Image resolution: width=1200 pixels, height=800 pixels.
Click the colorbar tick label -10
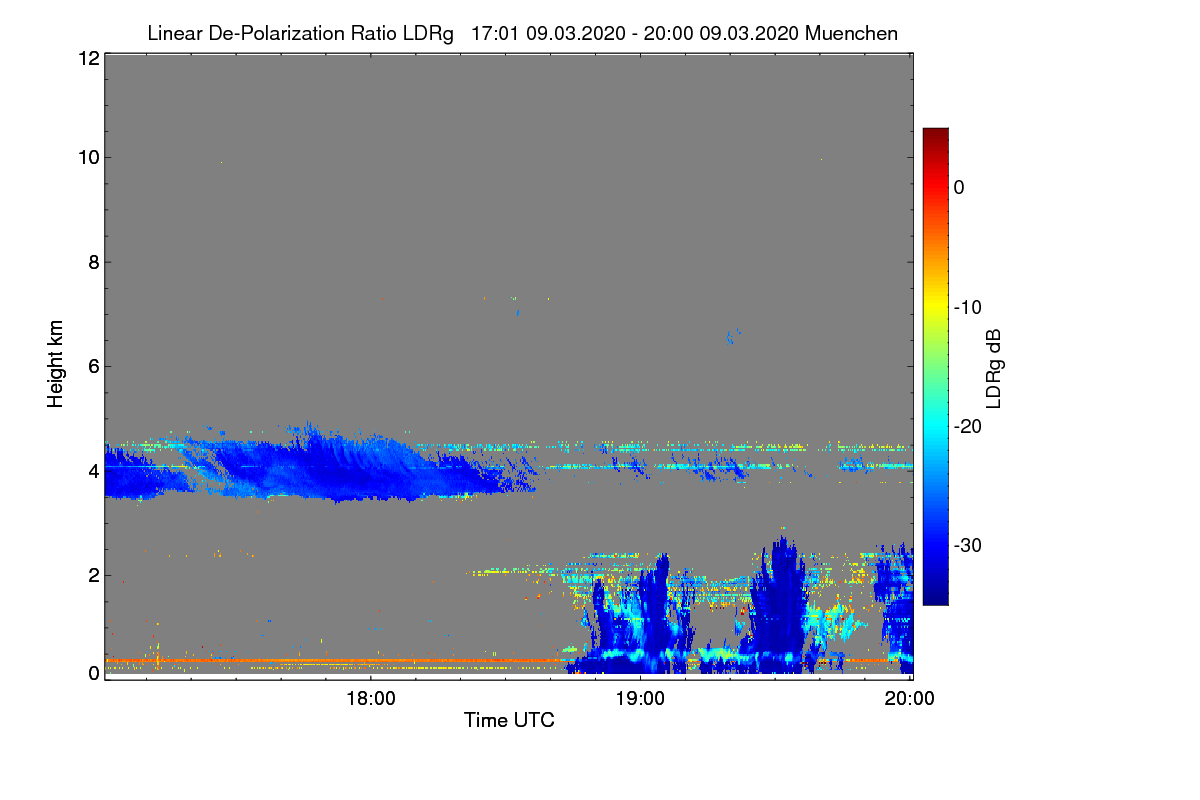pyautogui.click(x=967, y=307)
